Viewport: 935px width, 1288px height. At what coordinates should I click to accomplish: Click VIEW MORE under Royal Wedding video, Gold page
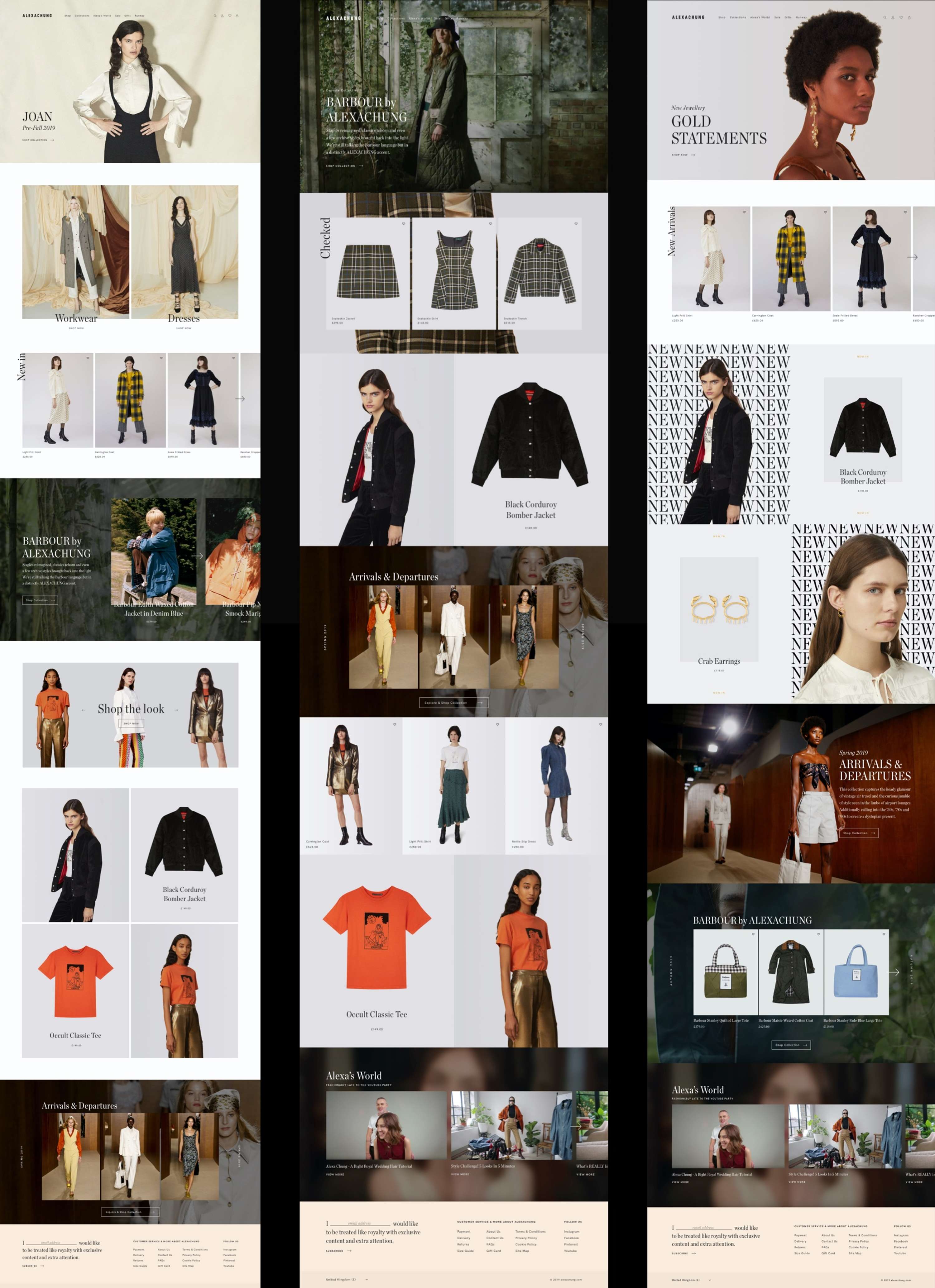680,1182
